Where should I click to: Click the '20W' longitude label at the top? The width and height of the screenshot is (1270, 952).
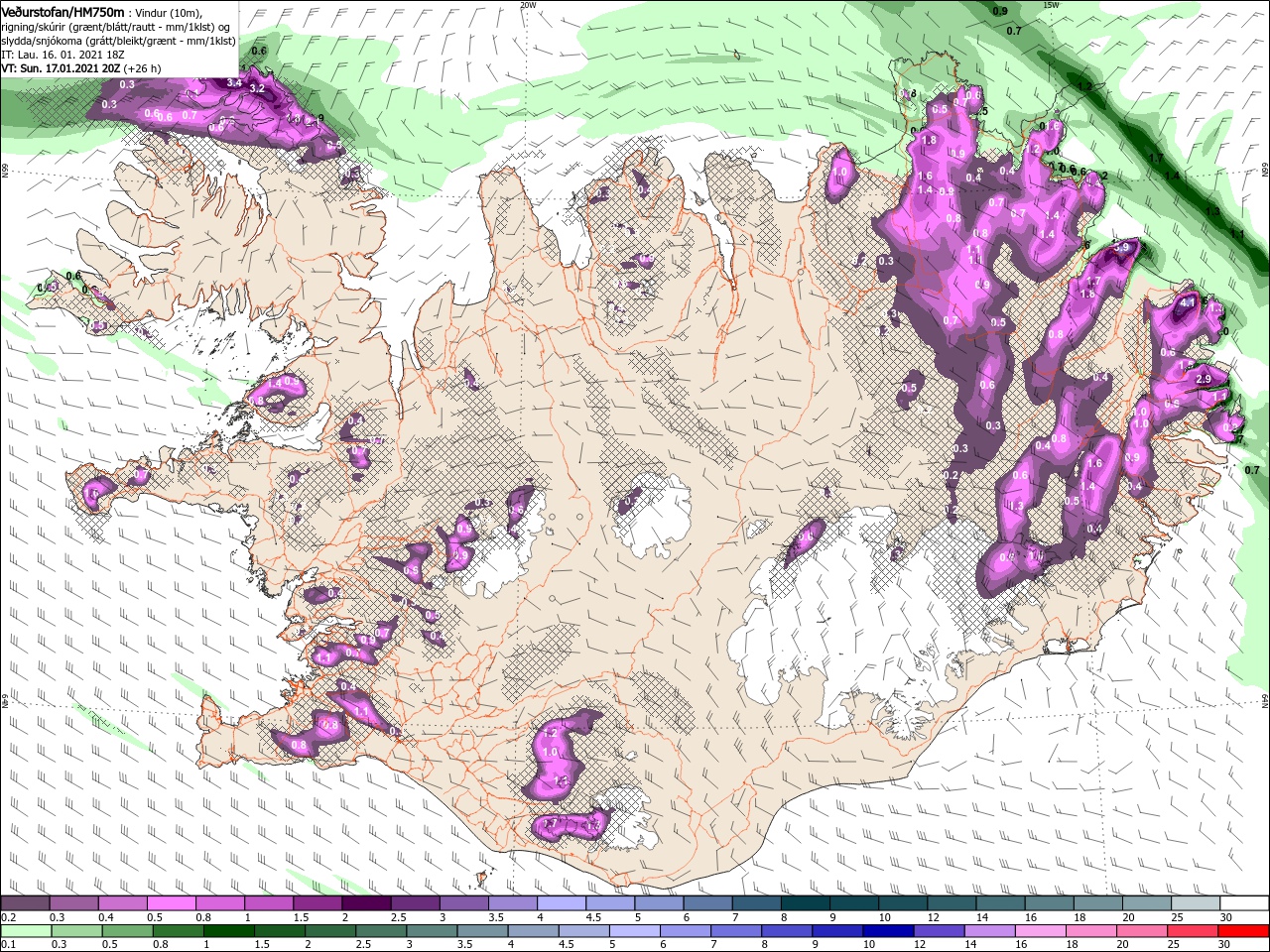click(x=527, y=5)
